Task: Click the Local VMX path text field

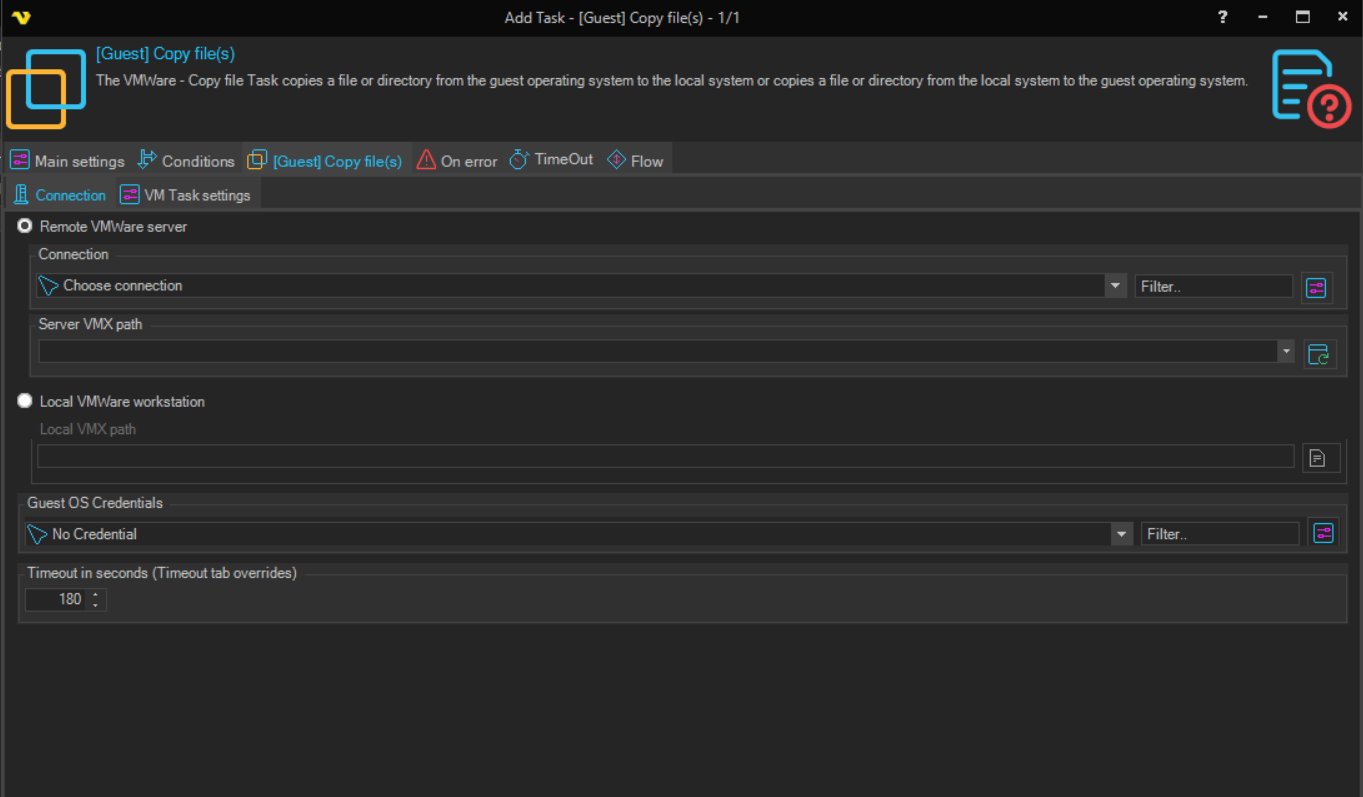Action: [x=666, y=456]
